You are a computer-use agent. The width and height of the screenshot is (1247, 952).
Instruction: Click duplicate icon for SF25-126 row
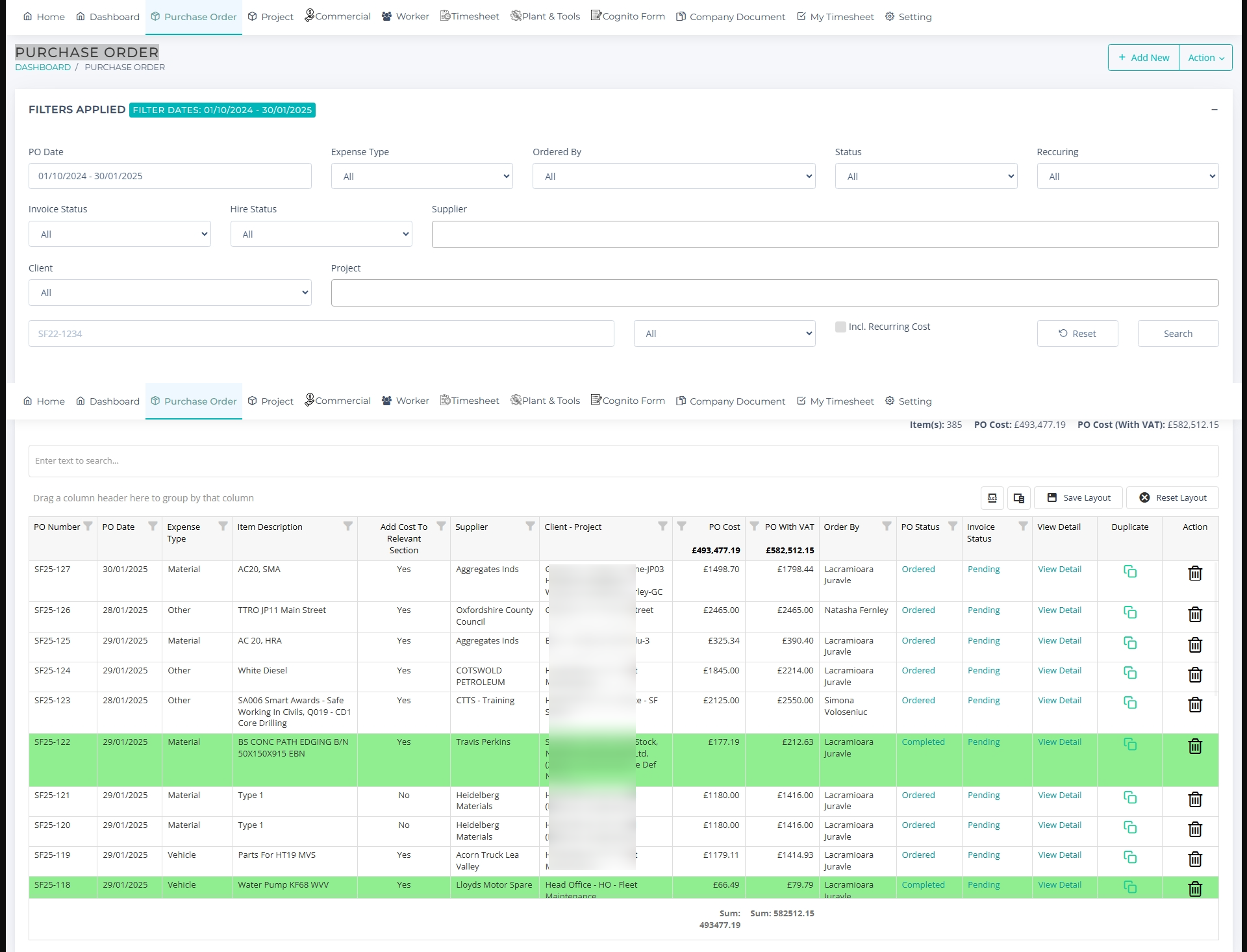pyautogui.click(x=1129, y=612)
